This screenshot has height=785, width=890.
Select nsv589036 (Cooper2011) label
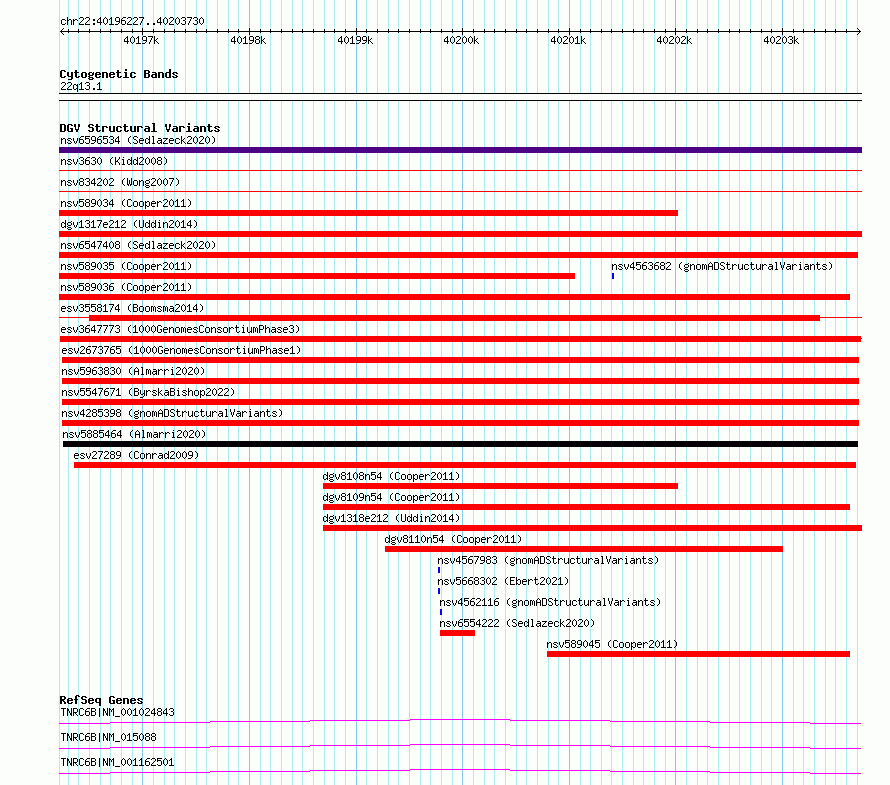tap(126, 287)
